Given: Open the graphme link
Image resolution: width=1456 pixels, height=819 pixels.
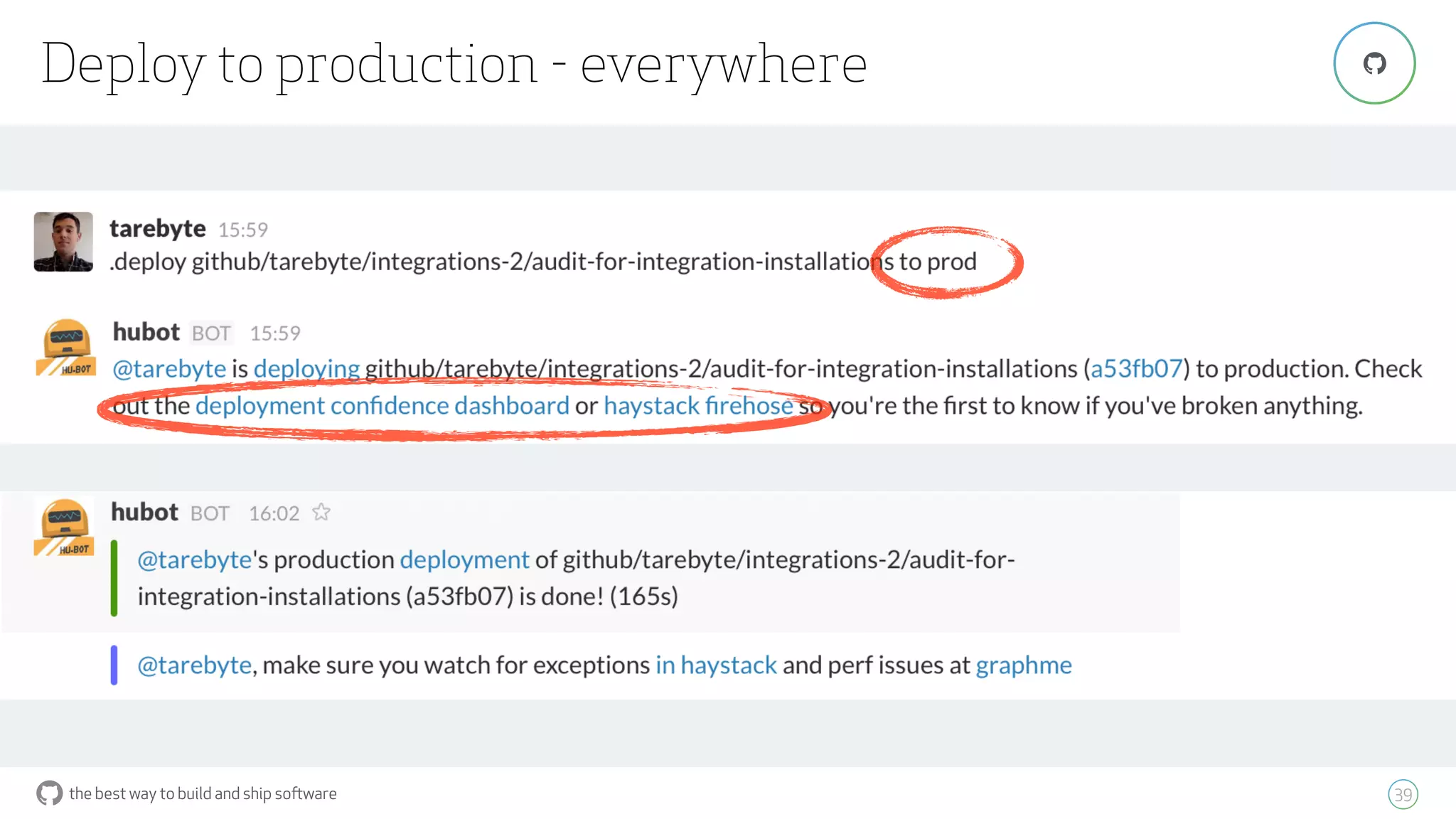Looking at the screenshot, I should (x=1023, y=665).
